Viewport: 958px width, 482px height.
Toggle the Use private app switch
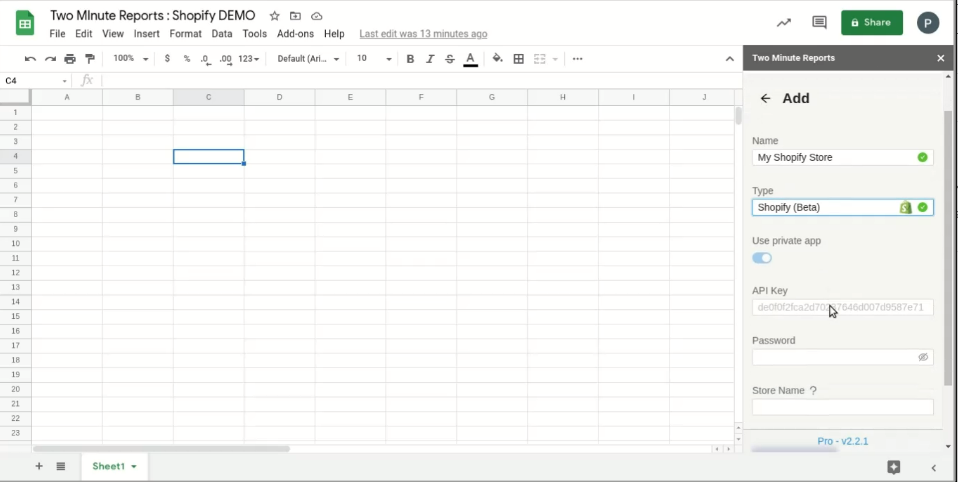pyautogui.click(x=762, y=258)
